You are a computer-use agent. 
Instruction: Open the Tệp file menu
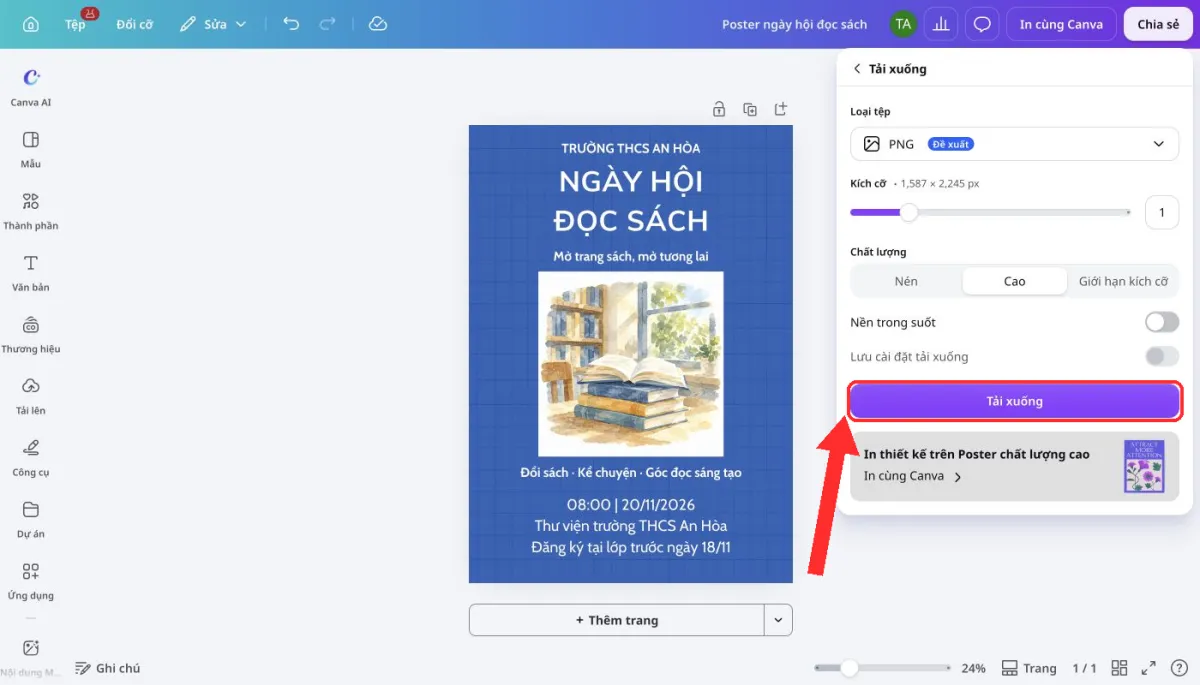[x=75, y=24]
